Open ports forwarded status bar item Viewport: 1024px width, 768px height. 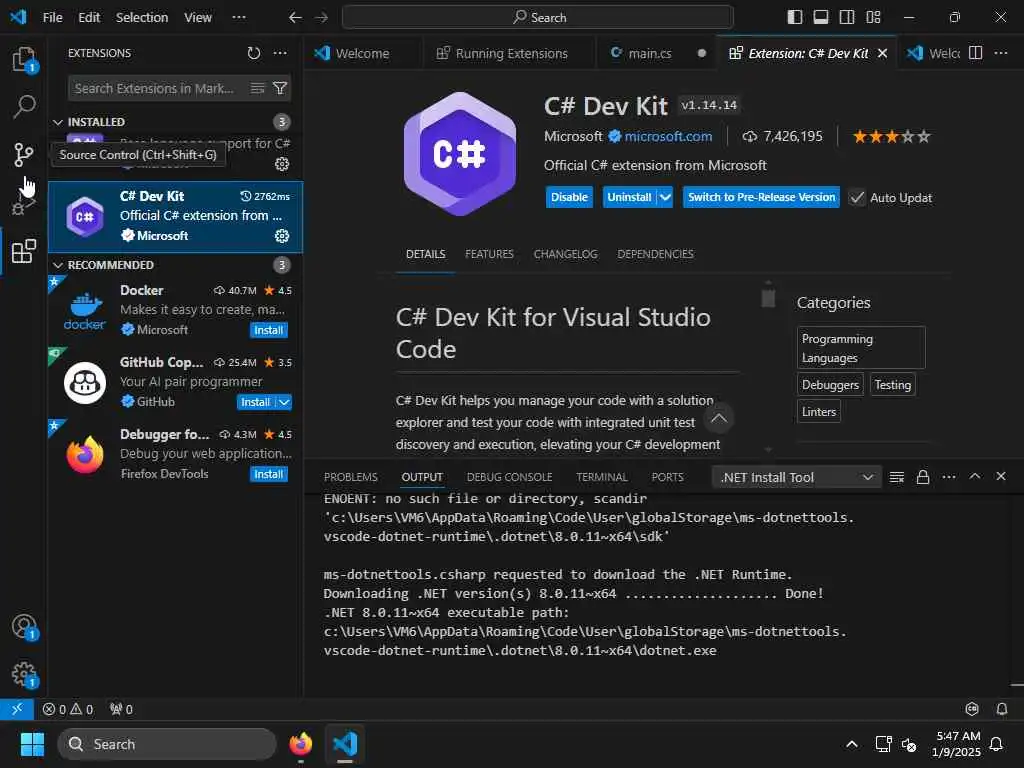click(x=121, y=709)
